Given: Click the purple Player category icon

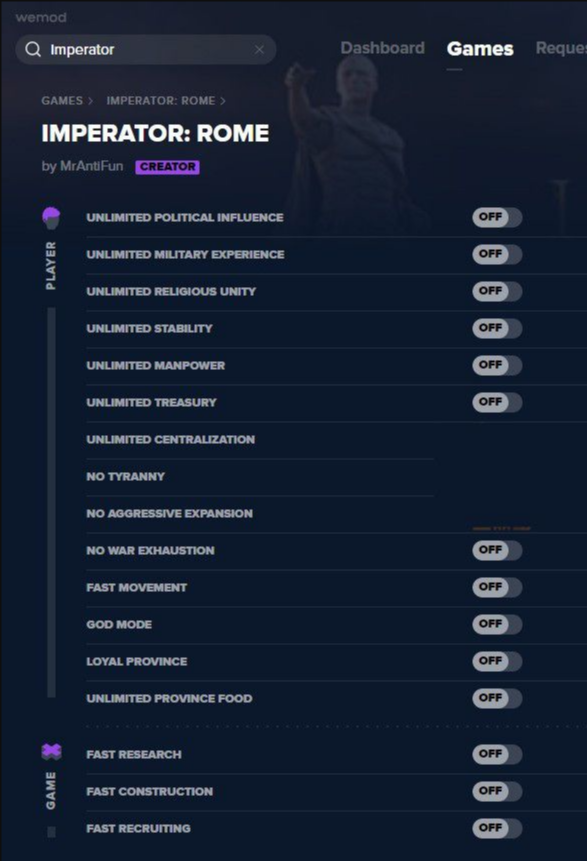Looking at the screenshot, I should click(51, 218).
